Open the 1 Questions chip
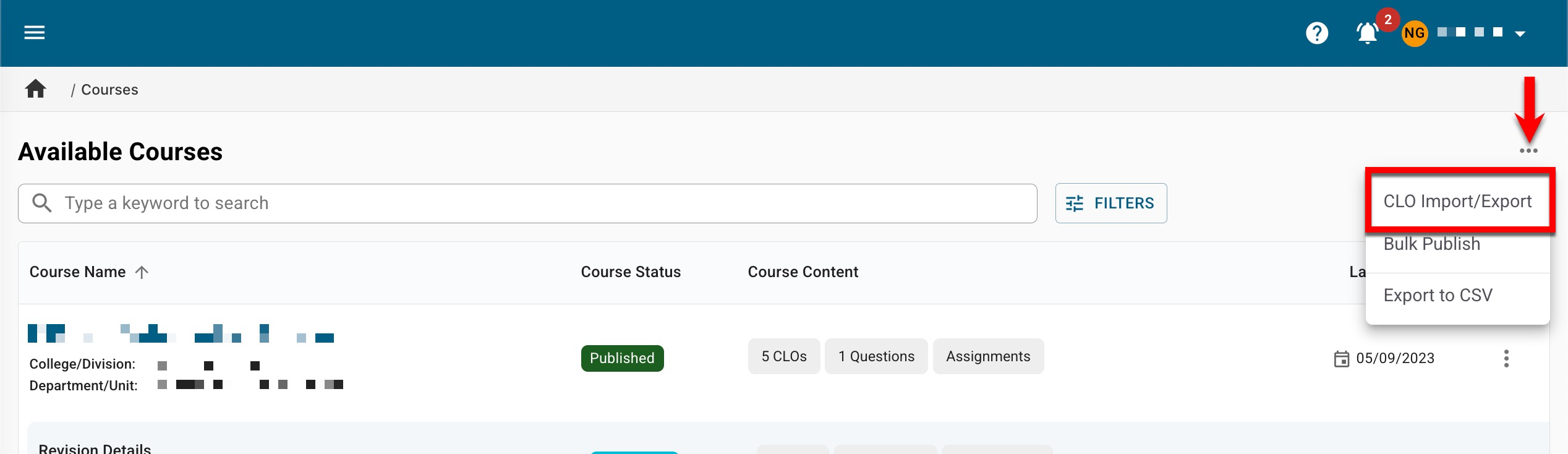Viewport: 1568px width, 454px height. click(x=876, y=356)
